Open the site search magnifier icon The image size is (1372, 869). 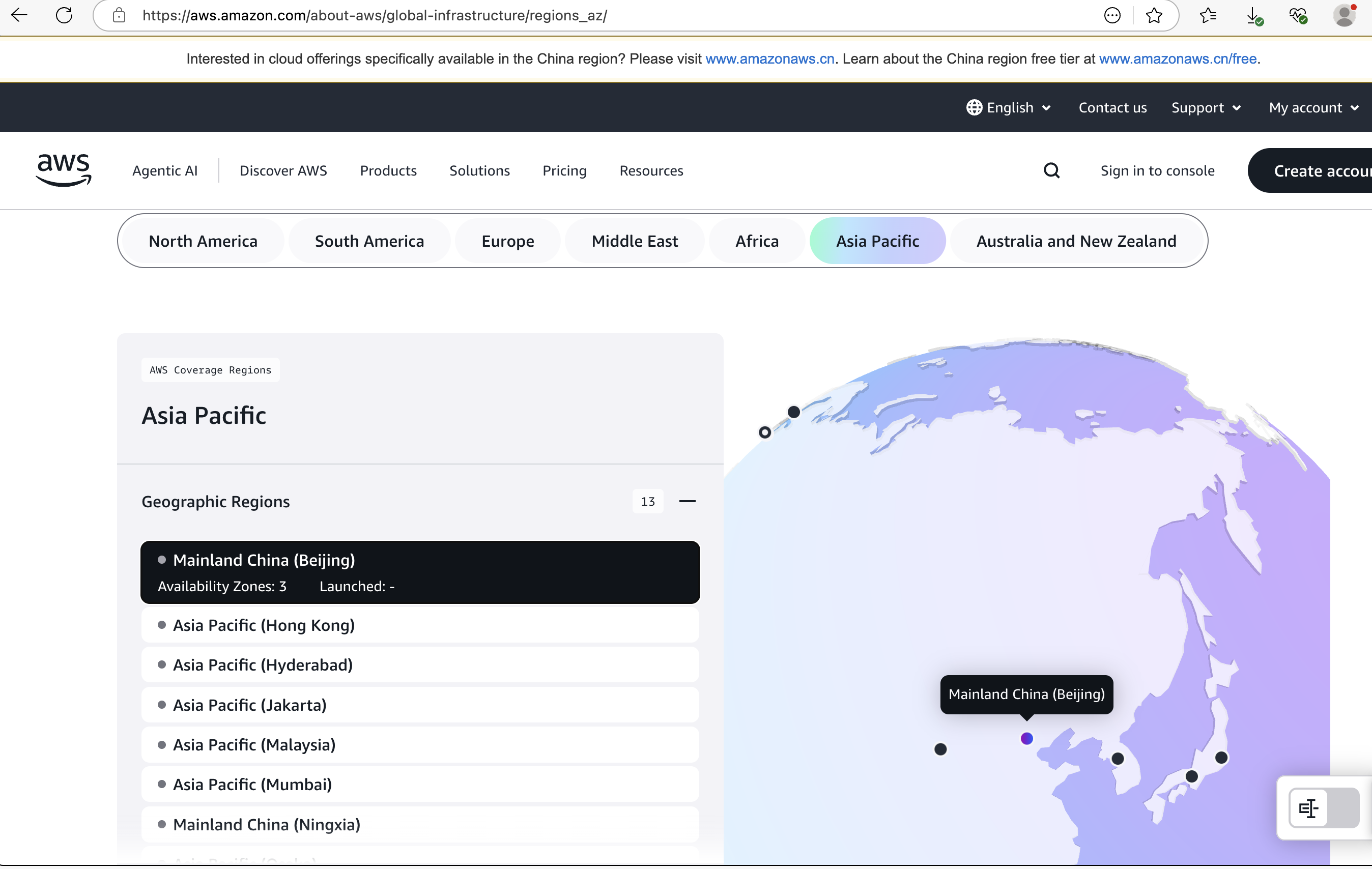1051,170
